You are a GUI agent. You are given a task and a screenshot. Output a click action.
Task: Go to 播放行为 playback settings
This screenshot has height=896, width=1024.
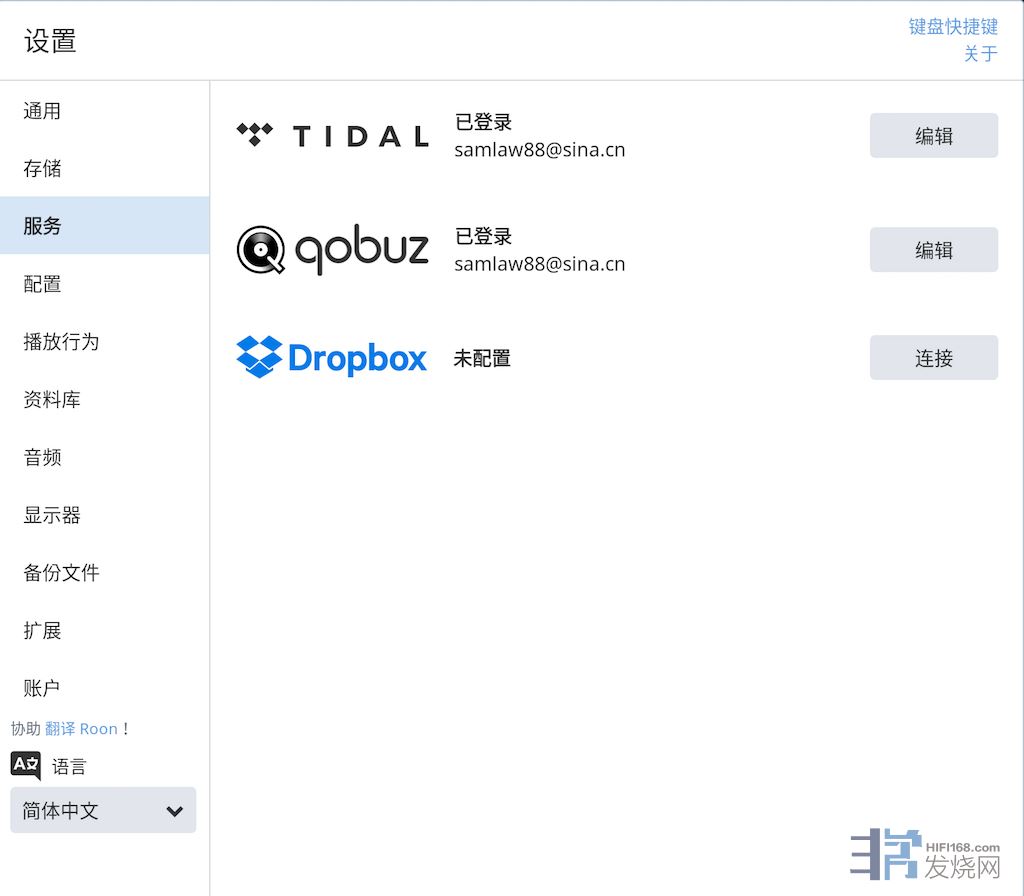pyautogui.click(x=61, y=342)
